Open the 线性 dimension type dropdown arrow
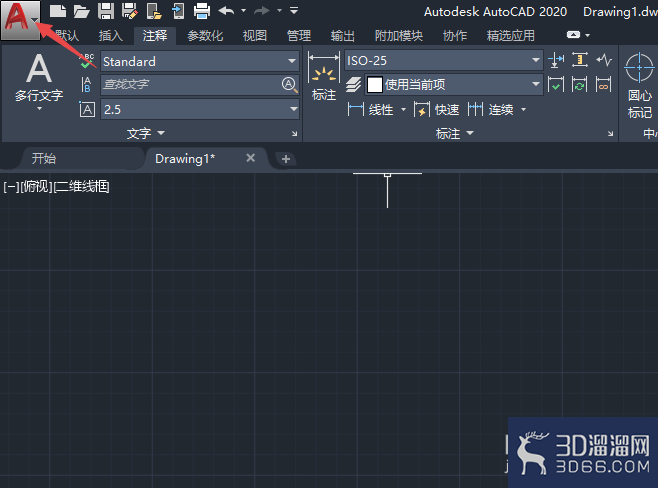 tap(403, 110)
